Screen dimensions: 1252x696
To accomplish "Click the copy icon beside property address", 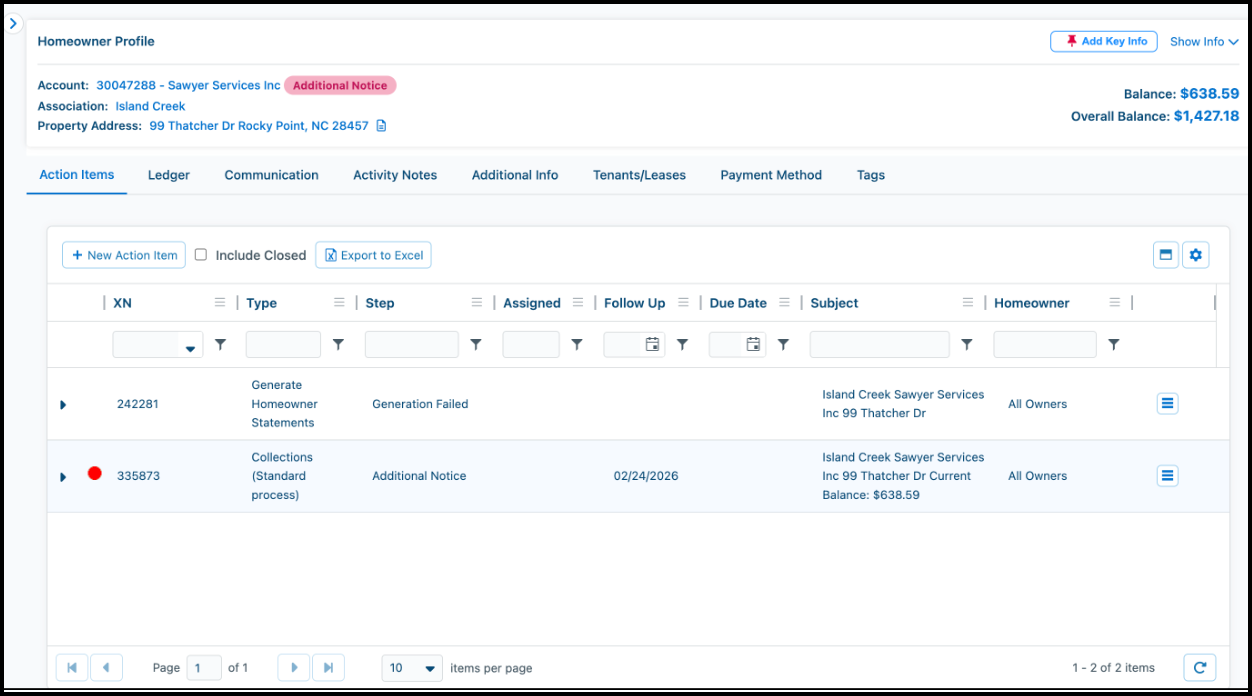I will pyautogui.click(x=381, y=126).
